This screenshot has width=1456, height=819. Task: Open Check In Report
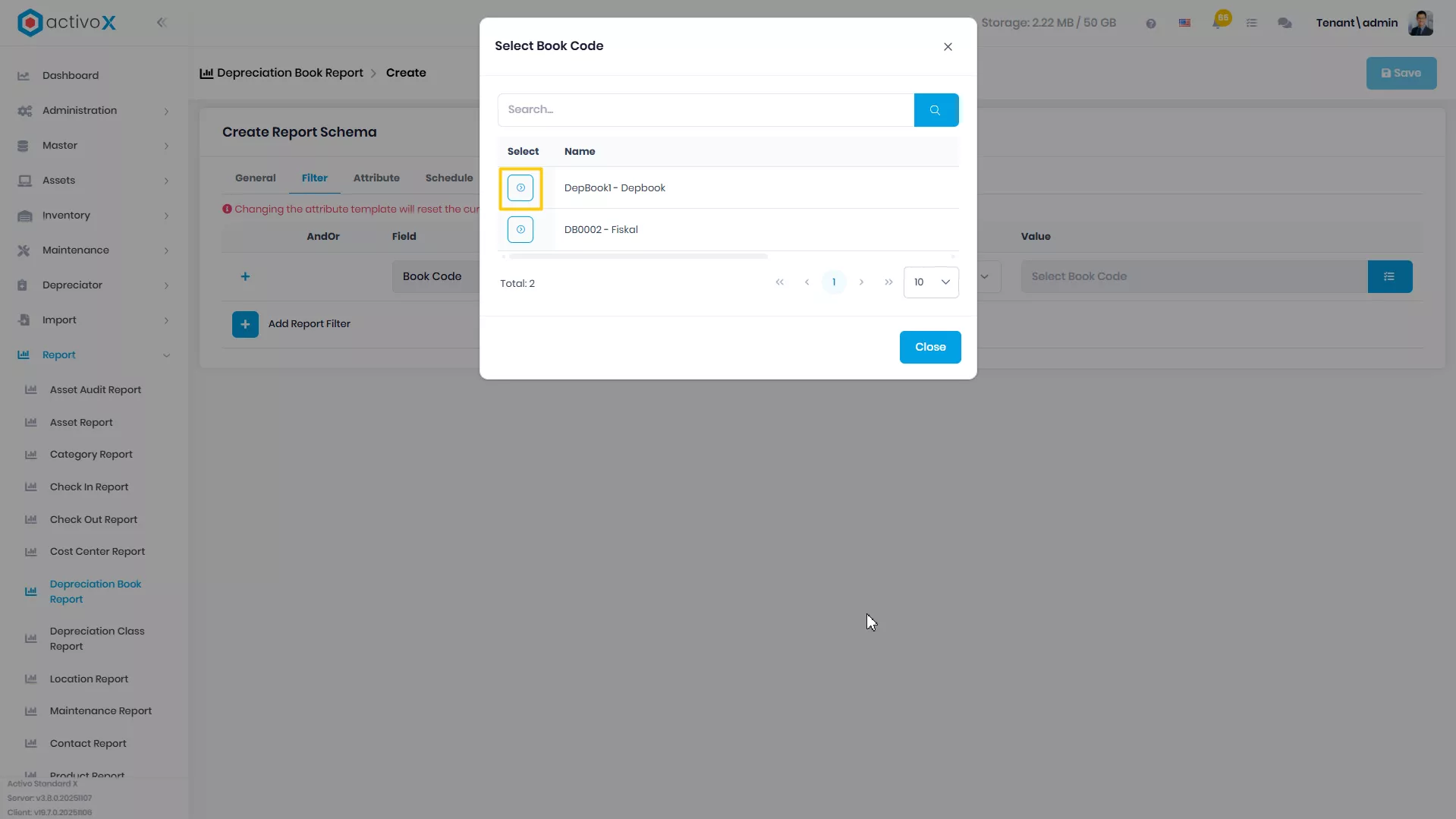coord(89,487)
